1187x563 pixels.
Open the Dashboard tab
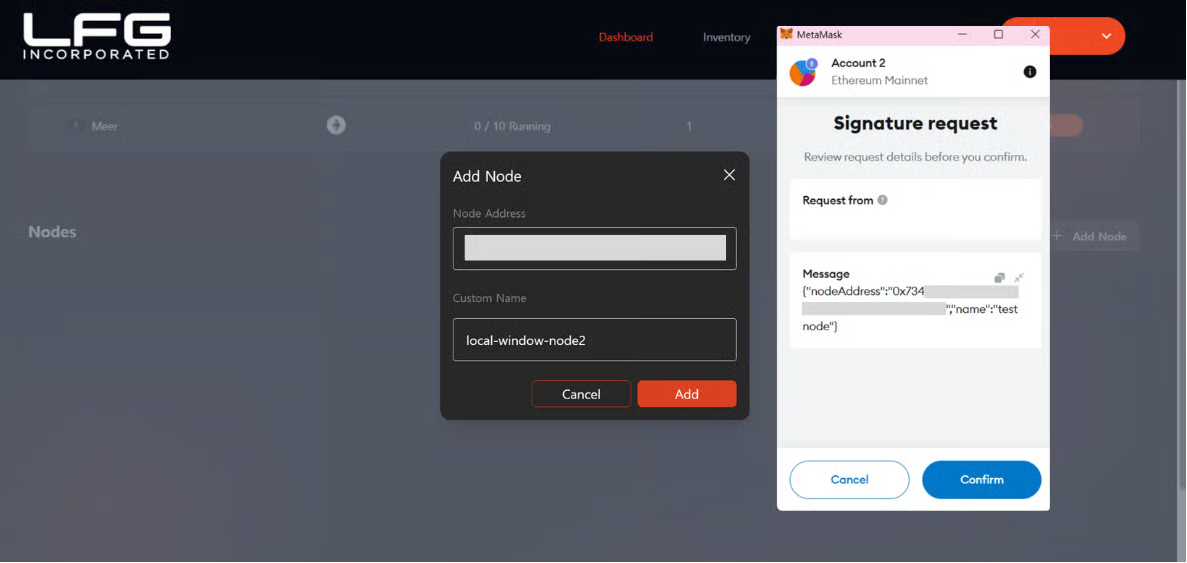625,37
